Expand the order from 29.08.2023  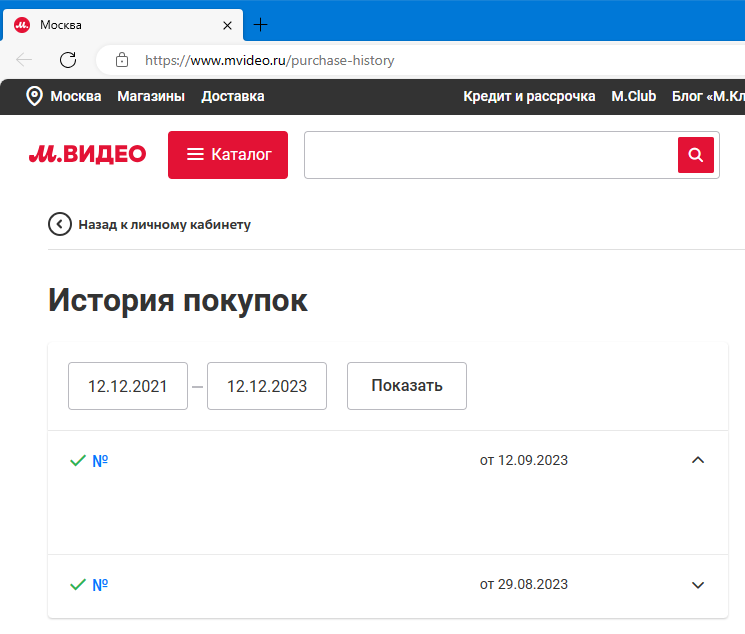(697, 585)
